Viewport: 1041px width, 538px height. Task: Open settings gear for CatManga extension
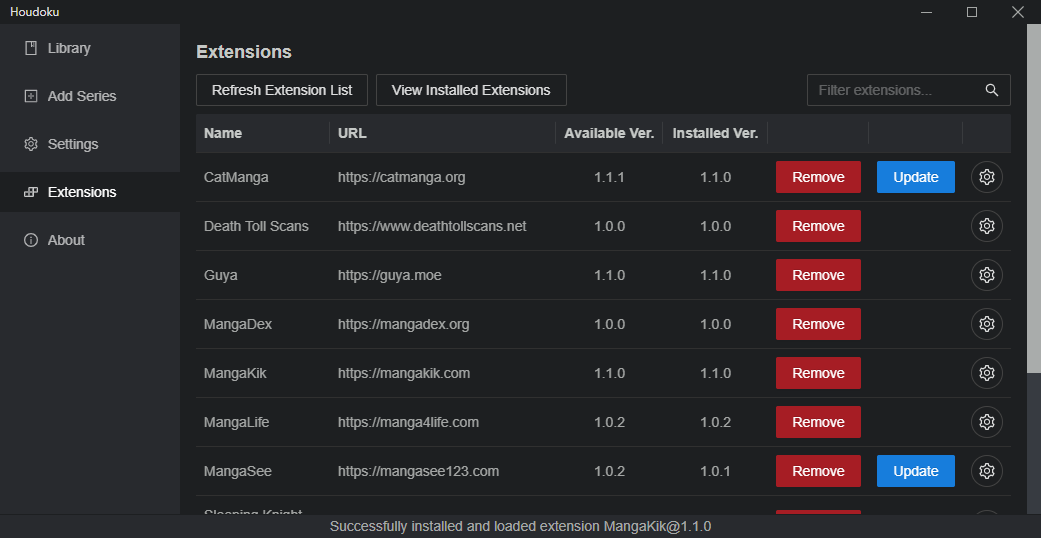pos(987,177)
